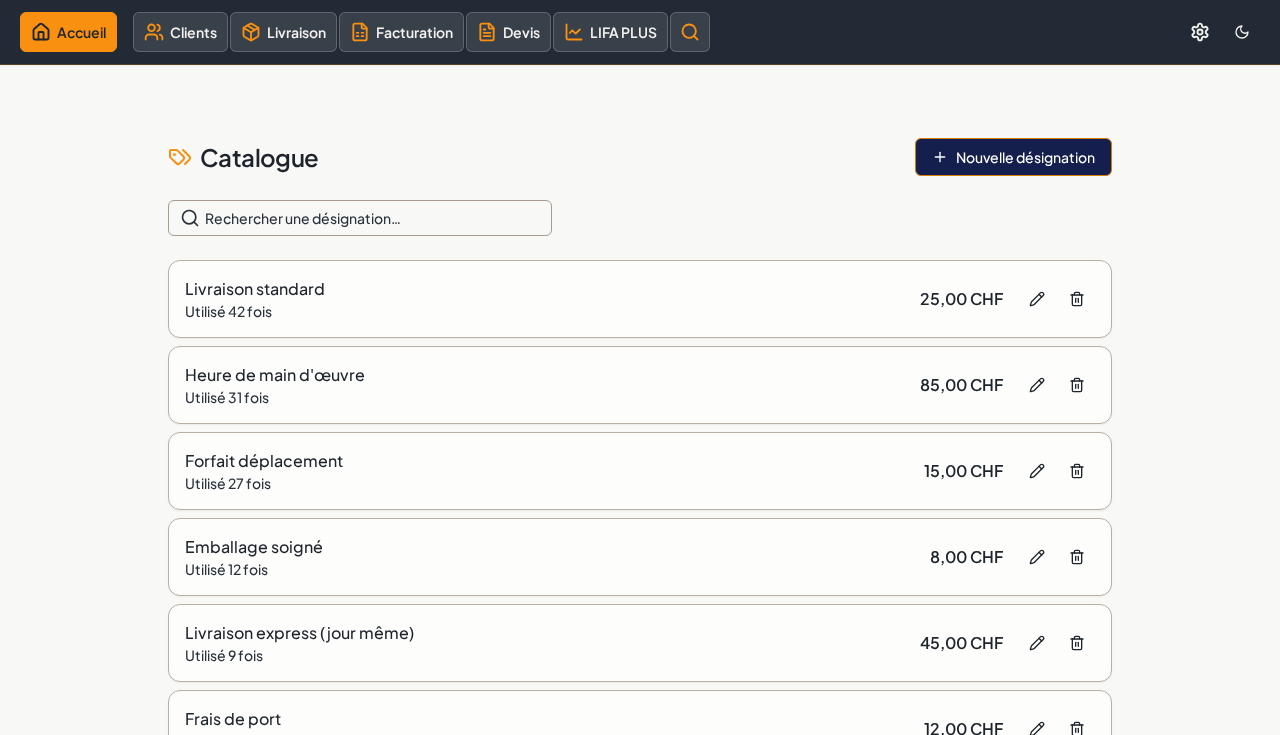The width and height of the screenshot is (1280, 735).
Task: Edit the Livraison standard entry
Action: click(1037, 299)
